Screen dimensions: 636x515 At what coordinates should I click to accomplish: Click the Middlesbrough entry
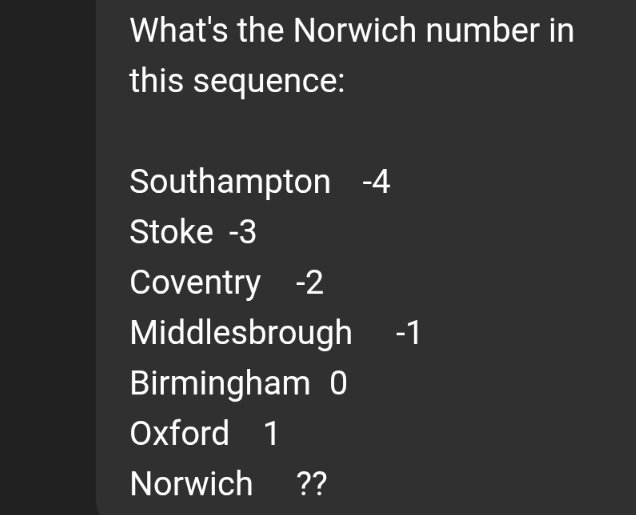tap(241, 334)
